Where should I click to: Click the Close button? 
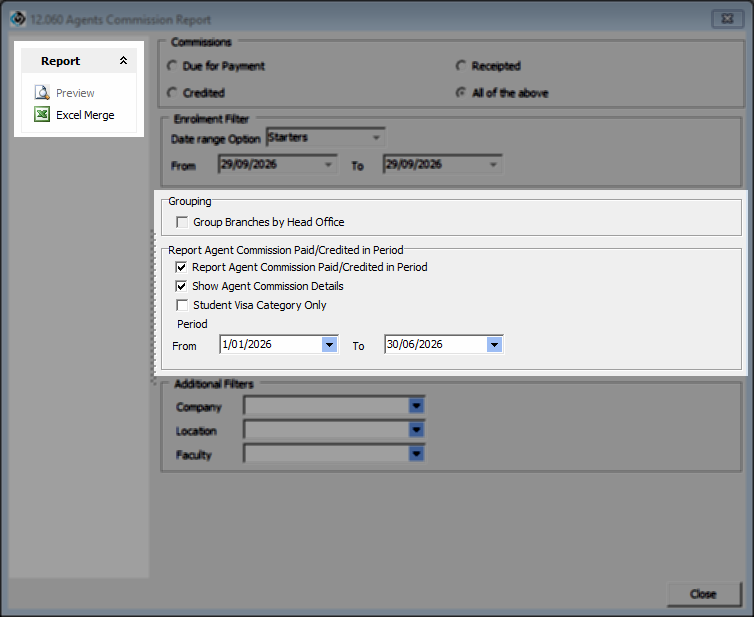[x=704, y=594]
